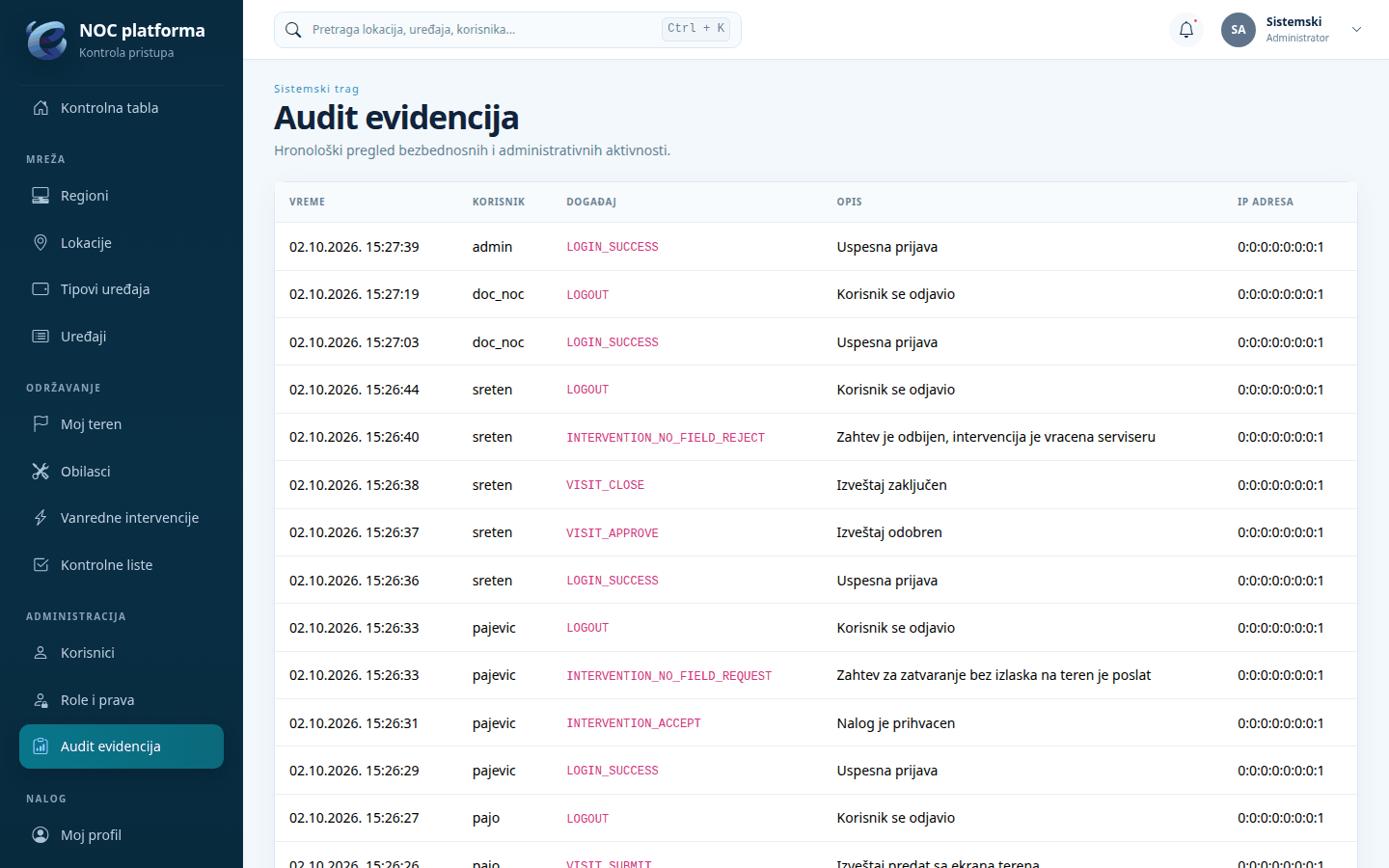Select Vanredne intervencije in sidebar

click(122, 518)
